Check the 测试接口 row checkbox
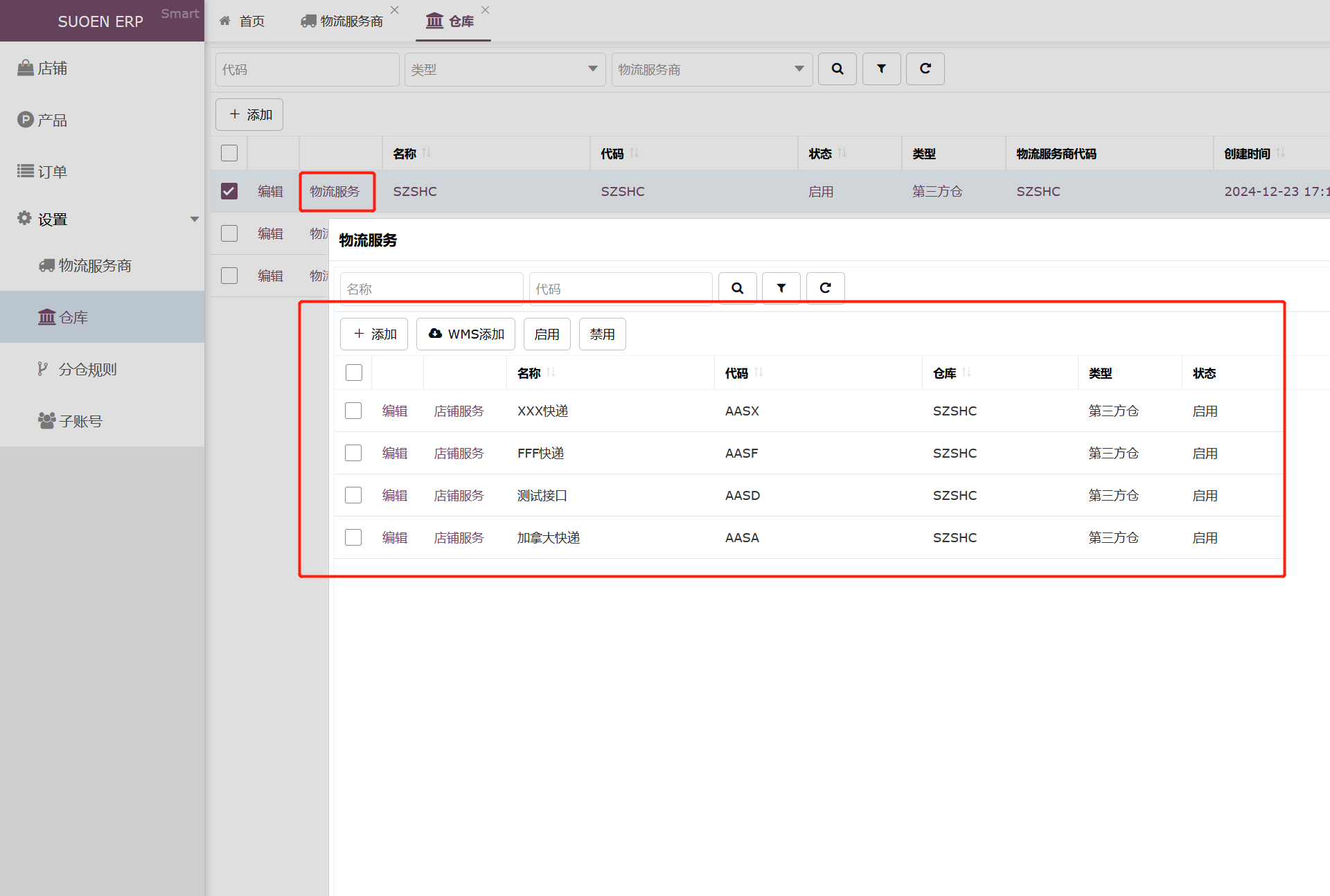The width and height of the screenshot is (1330, 896). pyautogui.click(x=353, y=495)
